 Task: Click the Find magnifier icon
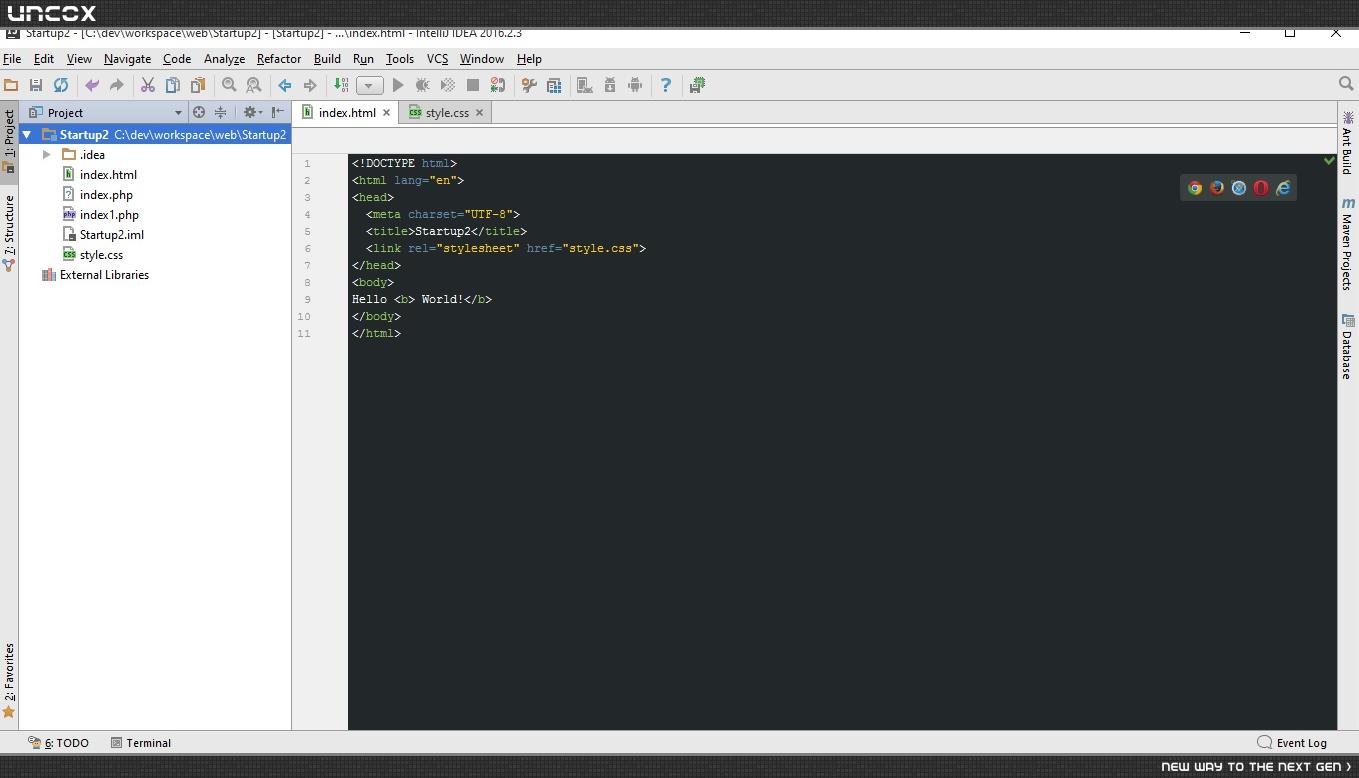coord(229,85)
